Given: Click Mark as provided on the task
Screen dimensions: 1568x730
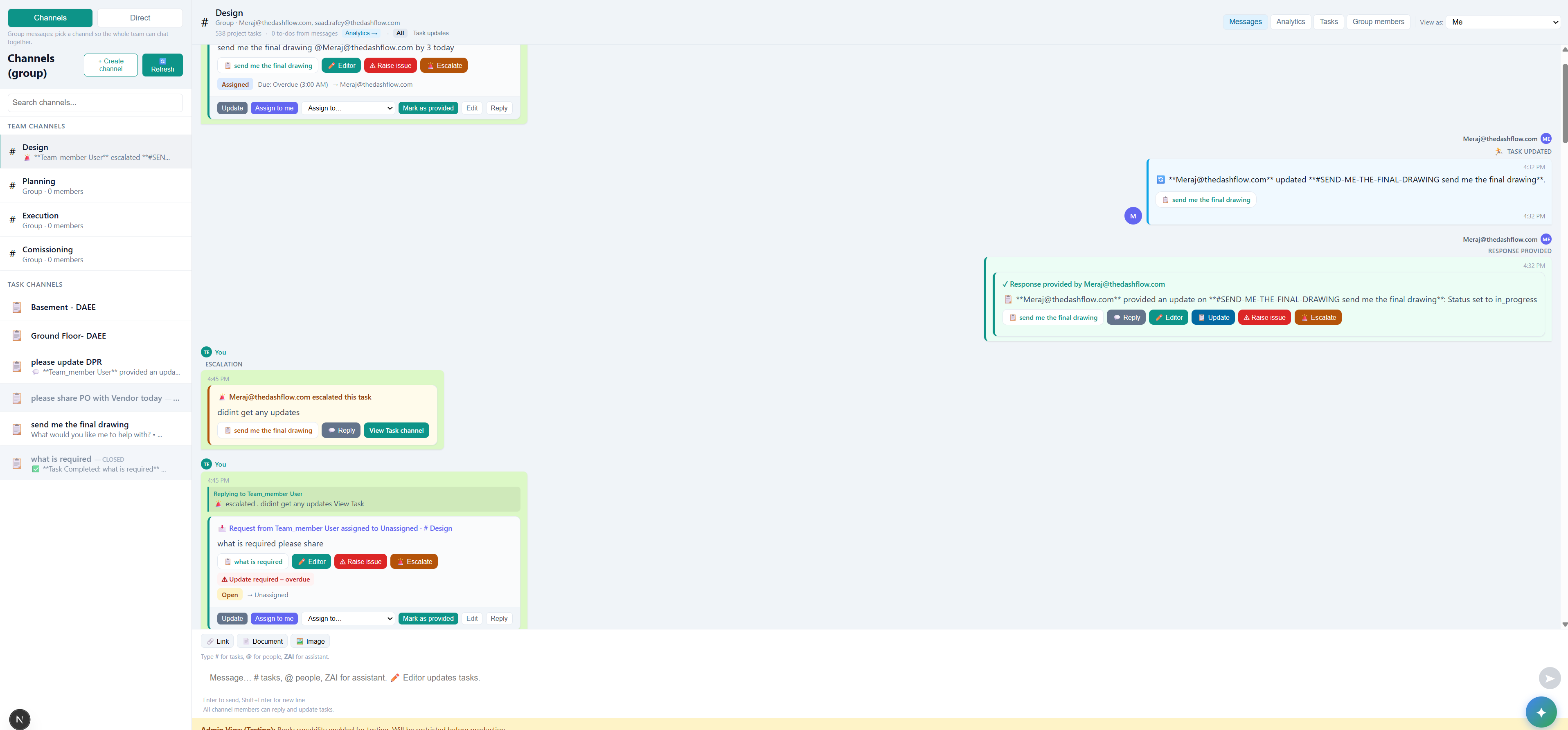Looking at the screenshot, I should click(428, 108).
